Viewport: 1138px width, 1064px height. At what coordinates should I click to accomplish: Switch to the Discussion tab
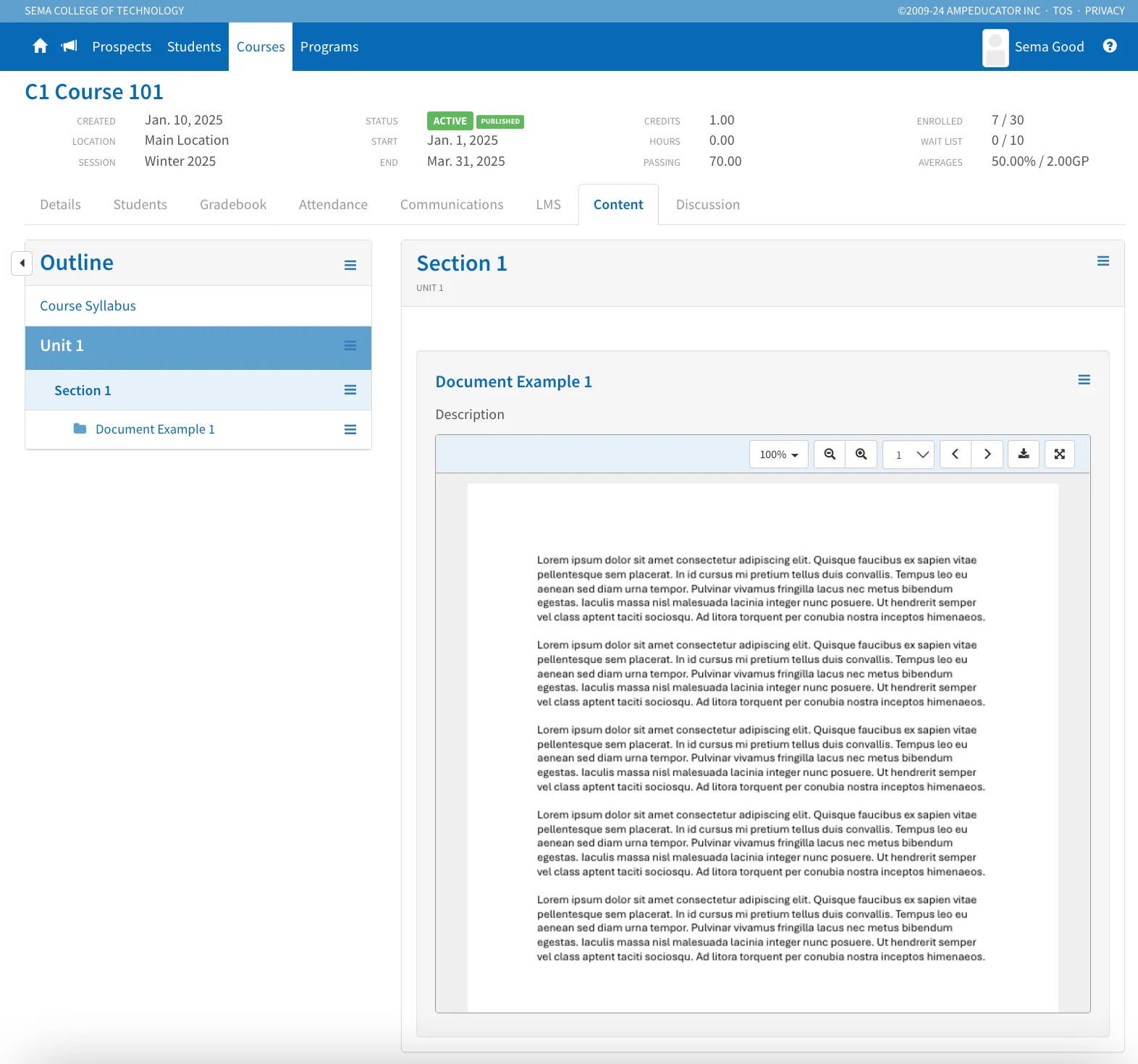pyautogui.click(x=708, y=205)
